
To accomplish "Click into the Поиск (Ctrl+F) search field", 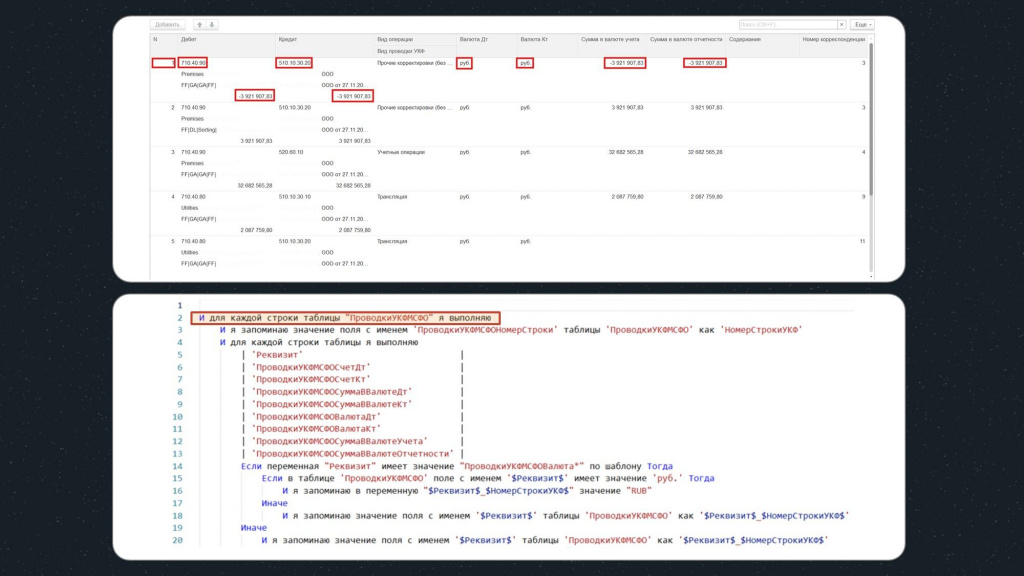I will (788, 25).
